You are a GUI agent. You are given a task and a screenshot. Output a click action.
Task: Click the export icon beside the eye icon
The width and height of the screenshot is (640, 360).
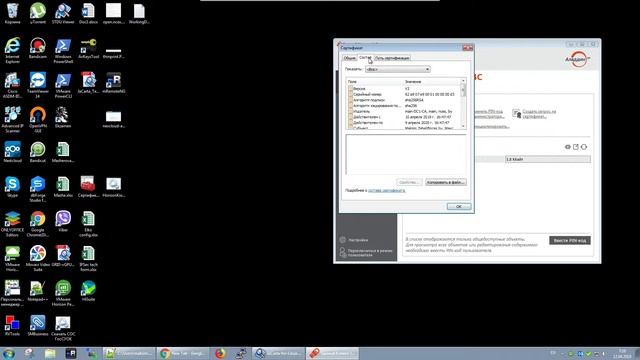[576, 147]
